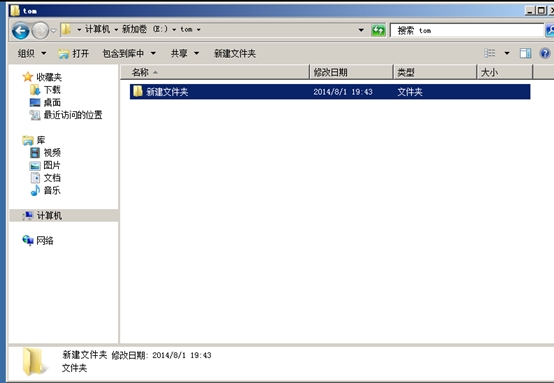Expand arrow after 新加卷 (E:) in breadcrumb

point(174,30)
